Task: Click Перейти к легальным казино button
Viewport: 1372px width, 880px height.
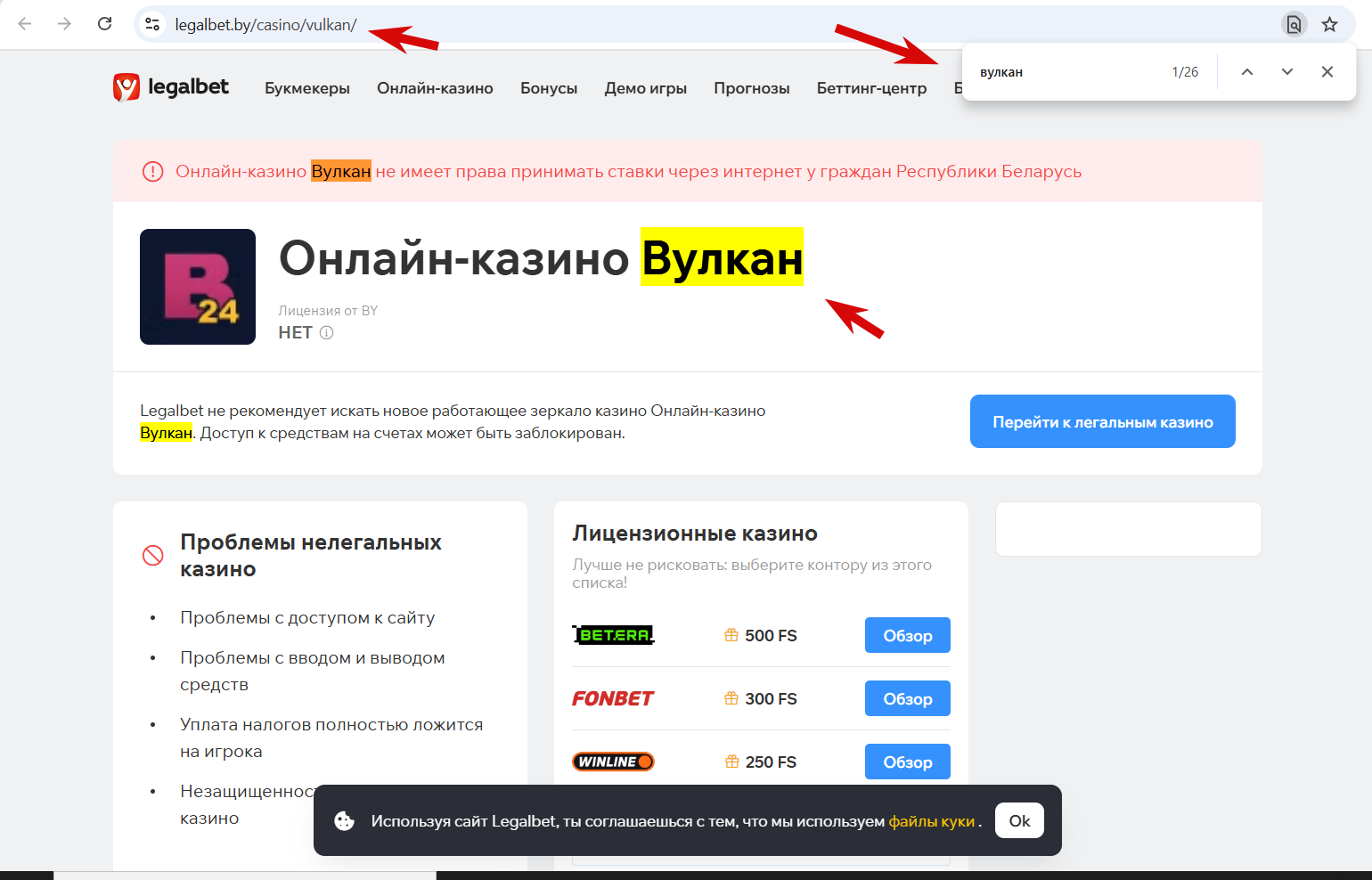Action: (x=1103, y=421)
